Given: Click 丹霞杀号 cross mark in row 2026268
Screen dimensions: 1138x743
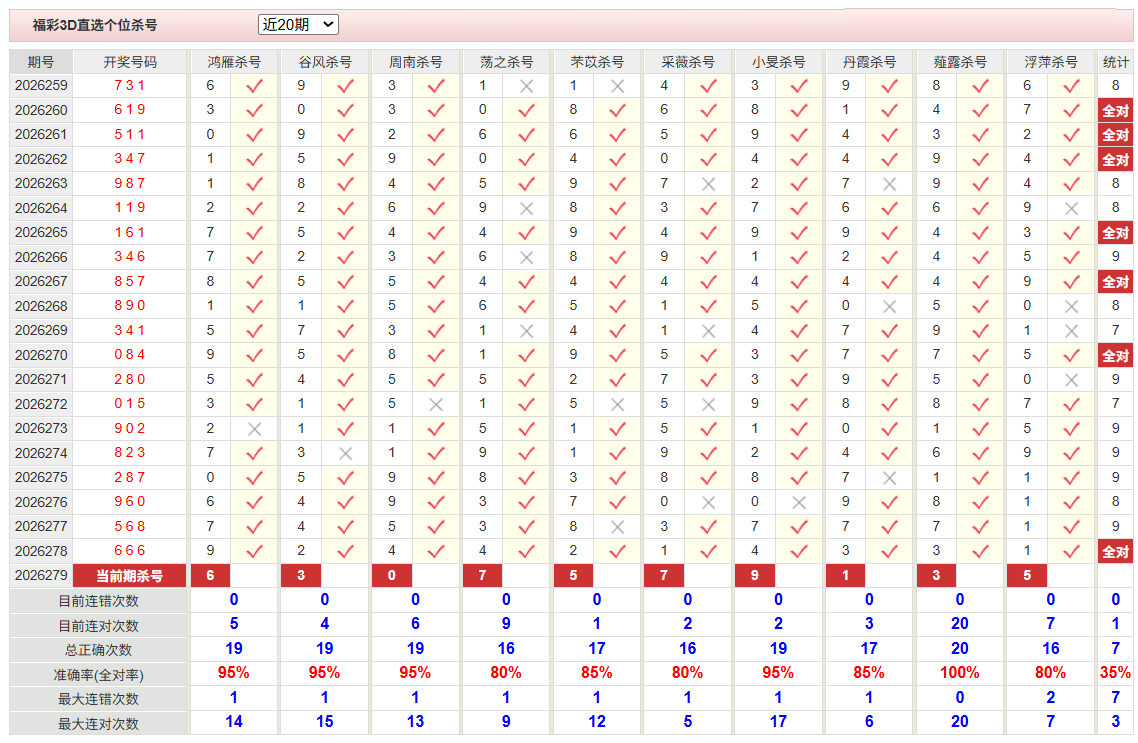Looking at the screenshot, I should click(890, 307).
